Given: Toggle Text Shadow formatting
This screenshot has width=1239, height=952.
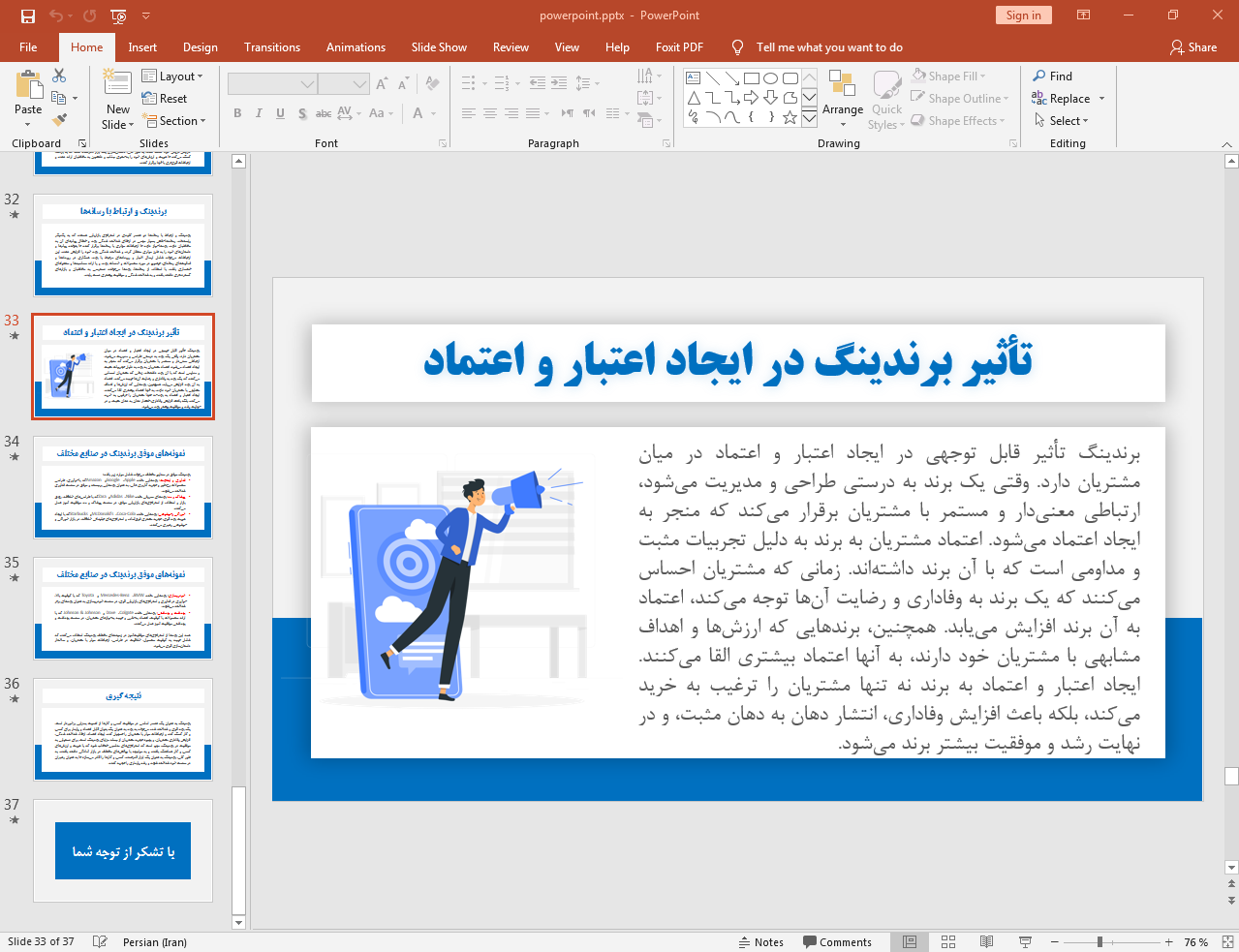Looking at the screenshot, I should [302, 113].
